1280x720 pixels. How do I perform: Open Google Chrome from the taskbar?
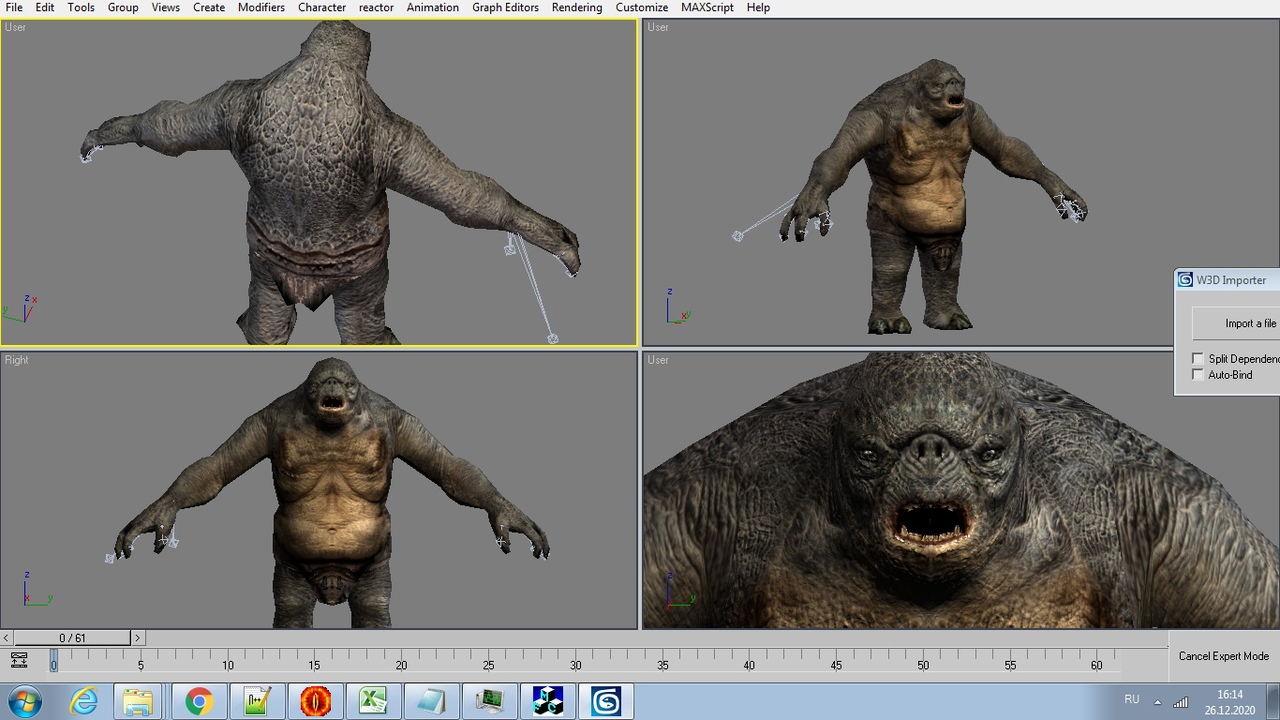[x=198, y=702]
